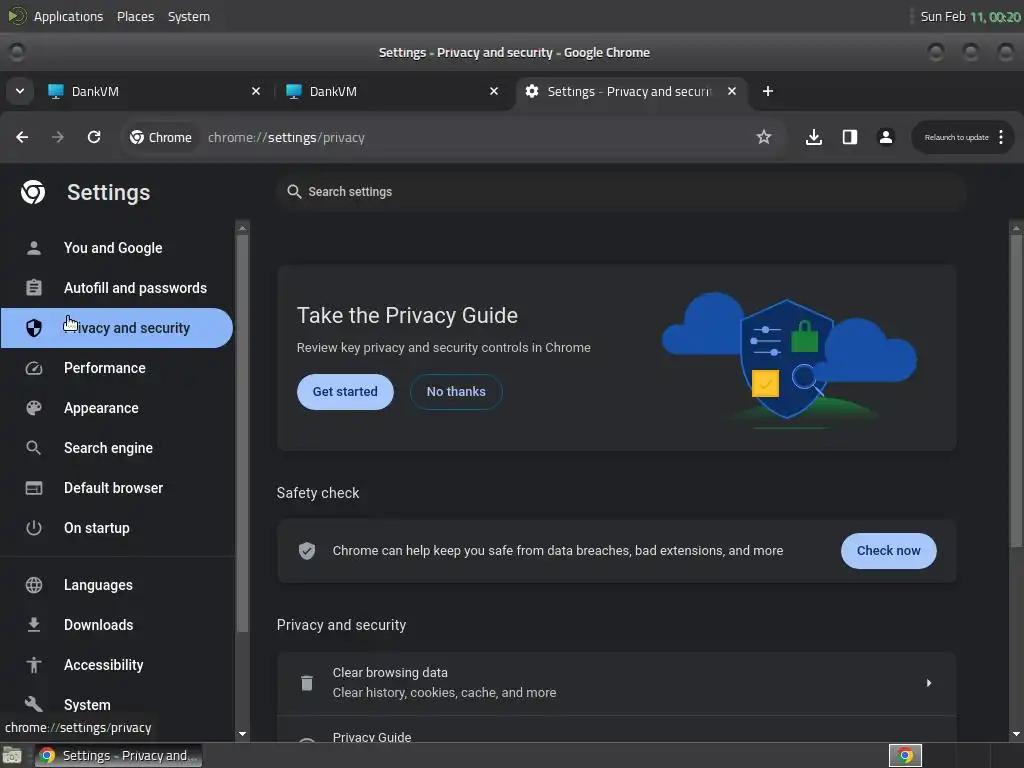
Task: Click the safety check shield icon
Action: click(307, 551)
